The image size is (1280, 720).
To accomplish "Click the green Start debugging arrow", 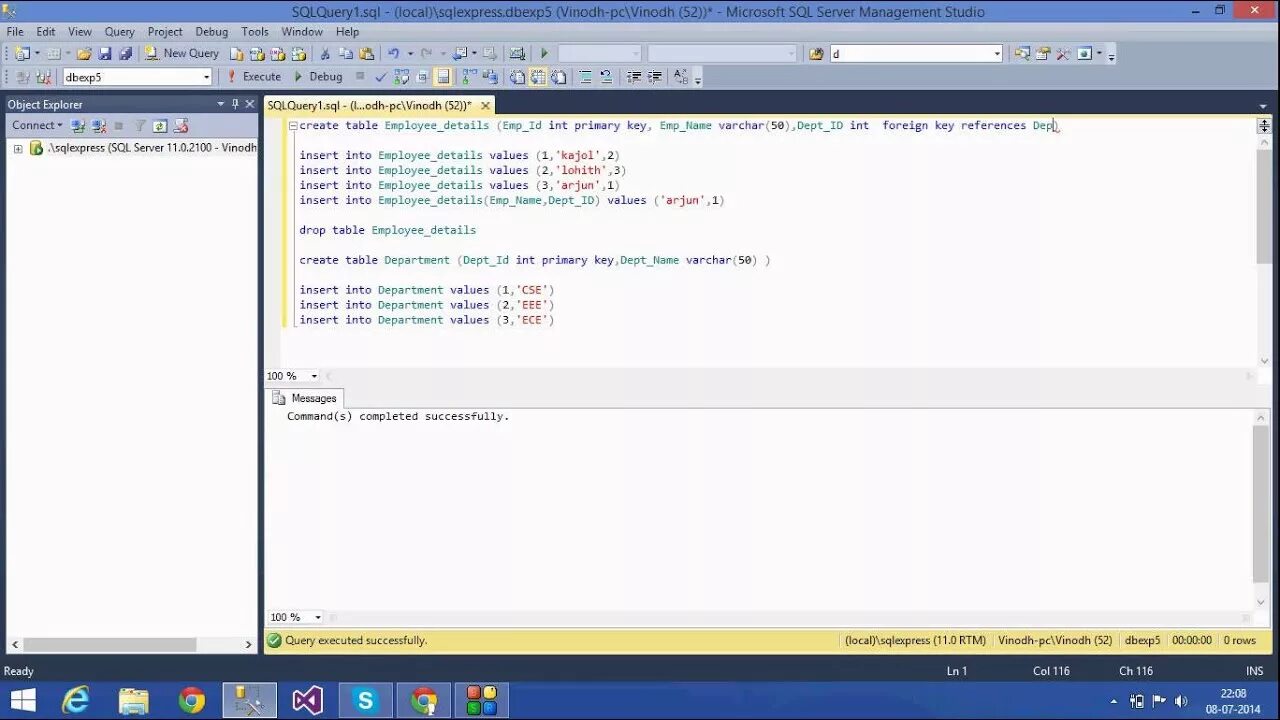I will [x=544, y=53].
